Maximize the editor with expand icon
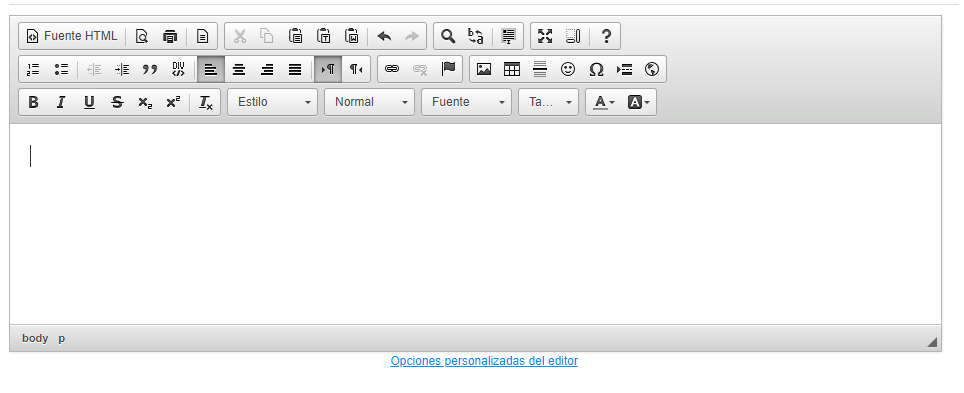 click(545, 36)
